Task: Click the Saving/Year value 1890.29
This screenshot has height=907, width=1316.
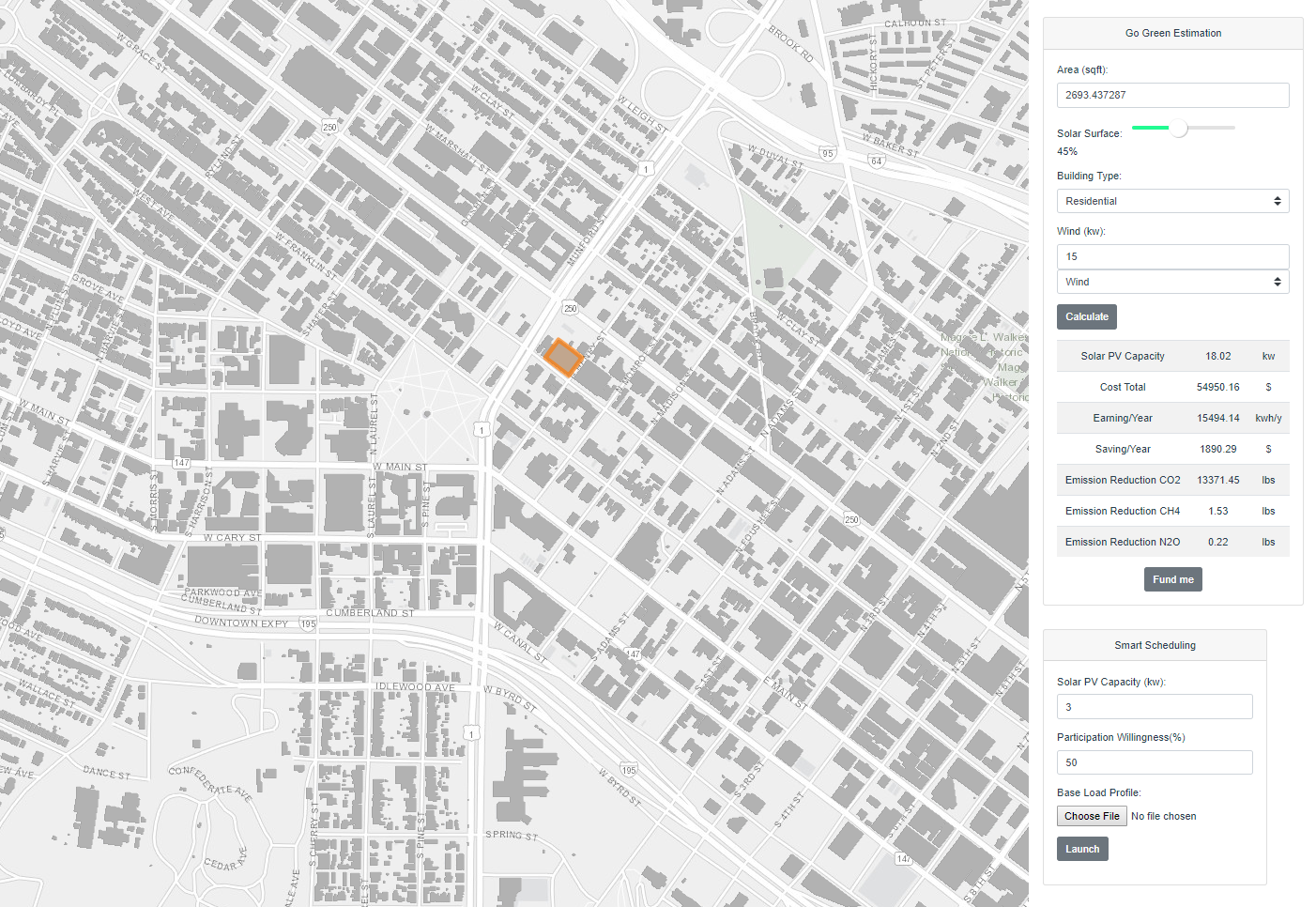Action: pyautogui.click(x=1217, y=449)
